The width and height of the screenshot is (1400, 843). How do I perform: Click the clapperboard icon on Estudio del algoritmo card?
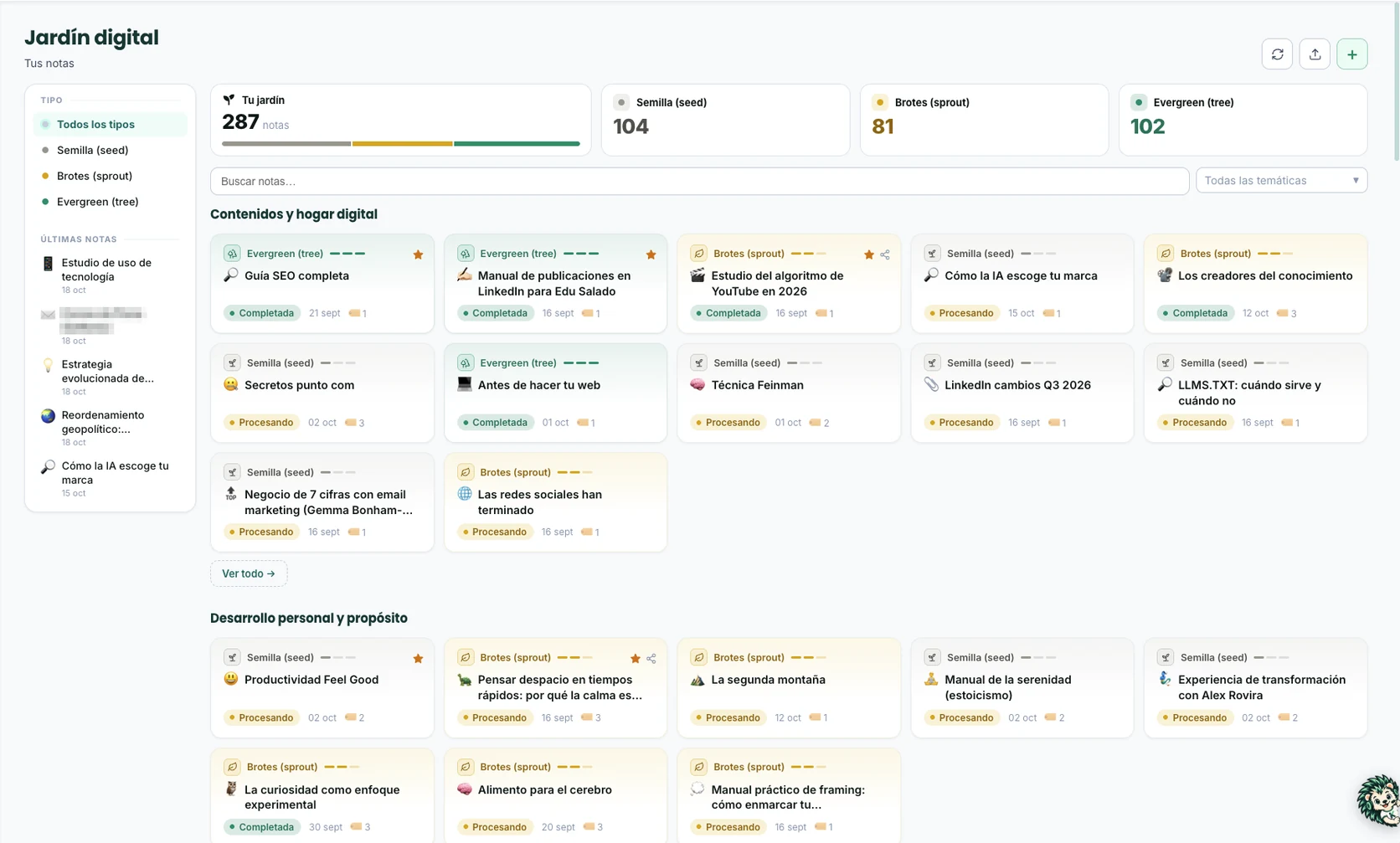[x=697, y=275]
